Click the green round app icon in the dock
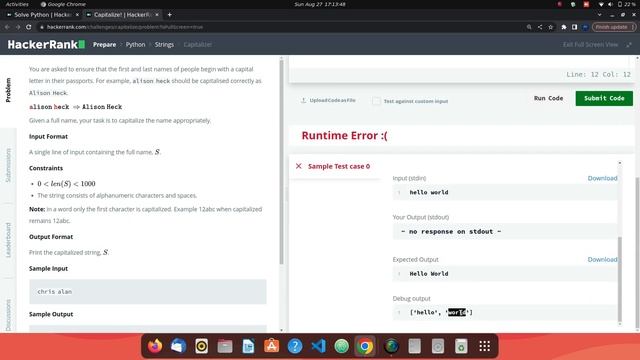The width and height of the screenshot is (640, 360). tap(342, 346)
